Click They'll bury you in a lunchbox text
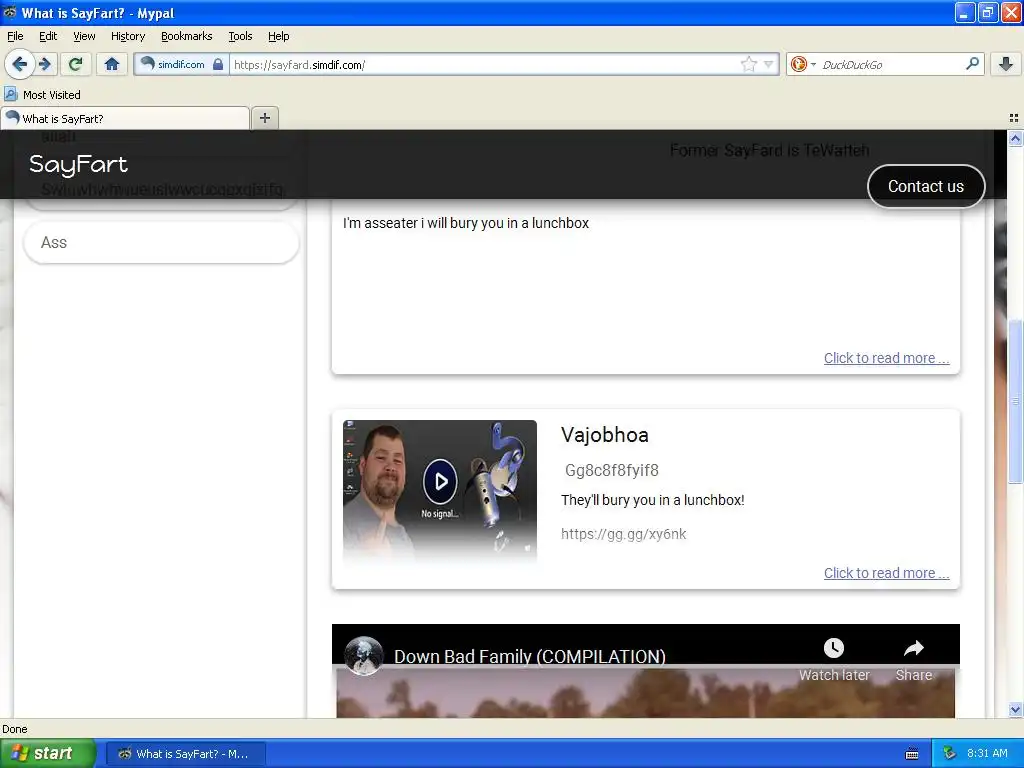 tap(652, 500)
